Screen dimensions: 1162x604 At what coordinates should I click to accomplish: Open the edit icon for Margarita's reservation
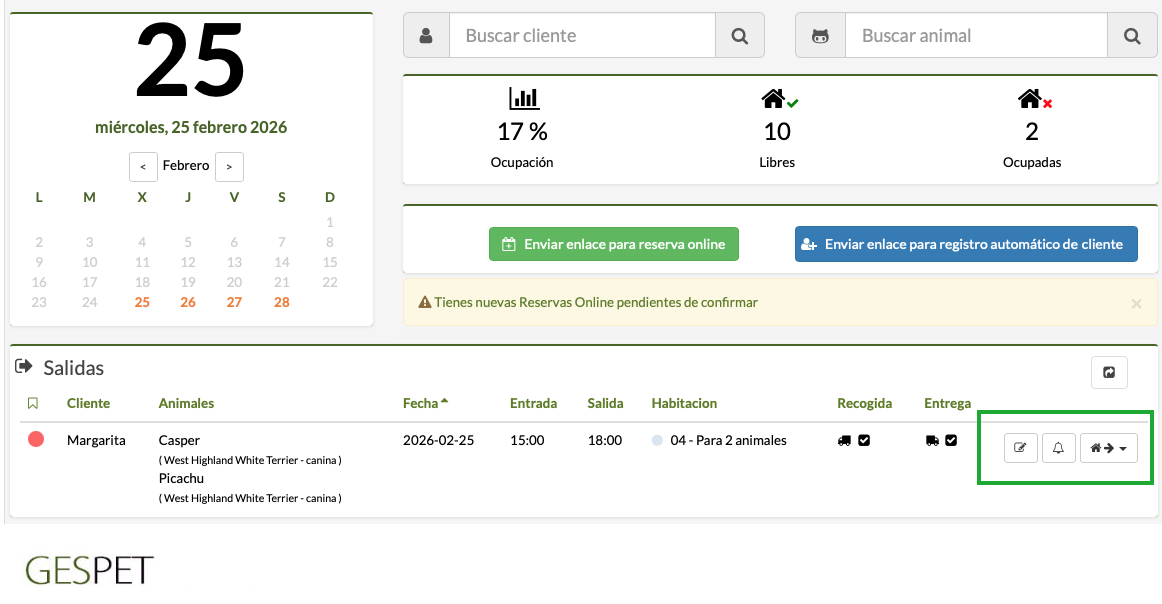click(x=1020, y=448)
